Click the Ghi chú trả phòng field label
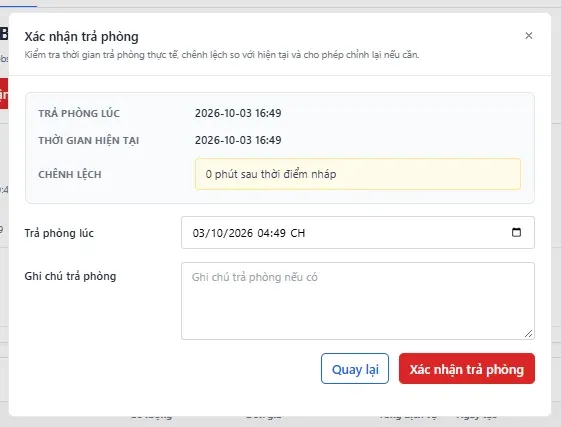This screenshot has width=561, height=427. coord(70,276)
